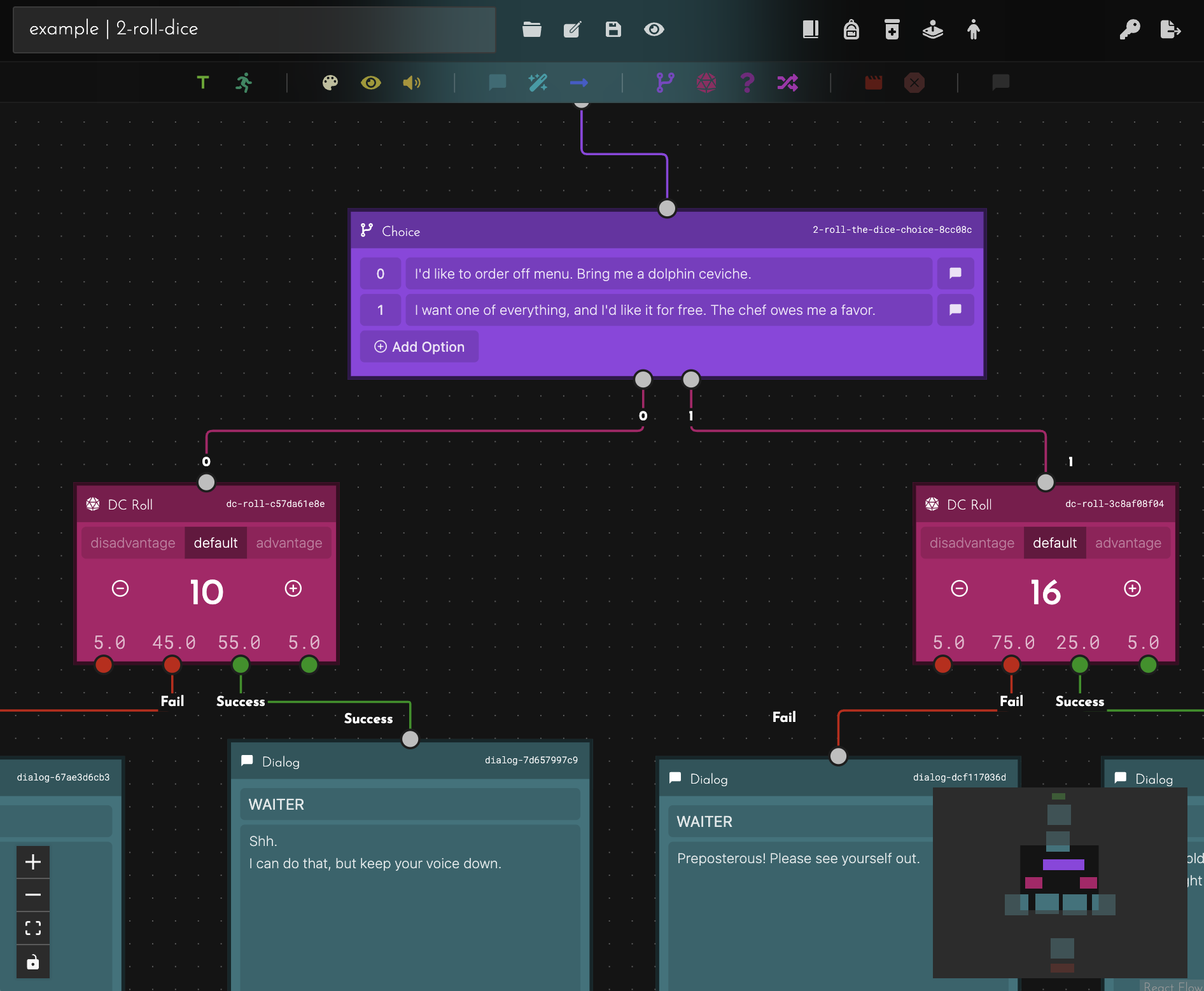Click the open folder icon in header
1204x991 pixels.
click(x=531, y=29)
